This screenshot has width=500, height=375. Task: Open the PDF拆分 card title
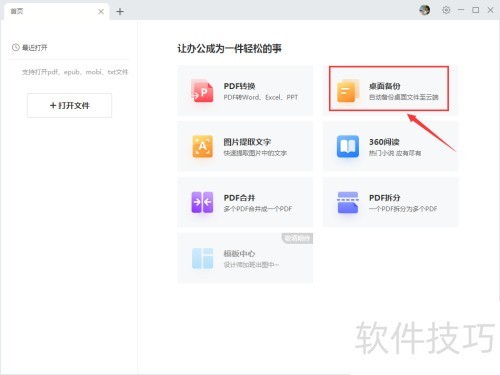pos(384,198)
